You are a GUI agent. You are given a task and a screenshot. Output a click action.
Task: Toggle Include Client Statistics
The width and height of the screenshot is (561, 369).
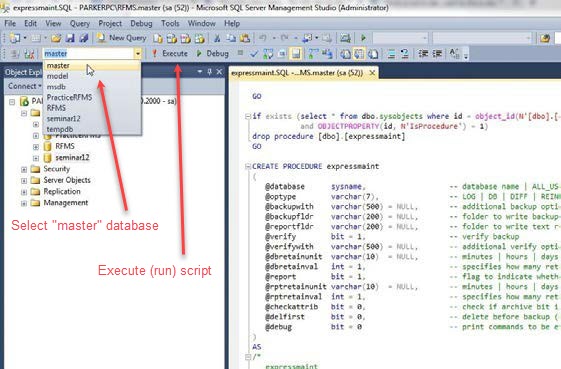coord(327,54)
